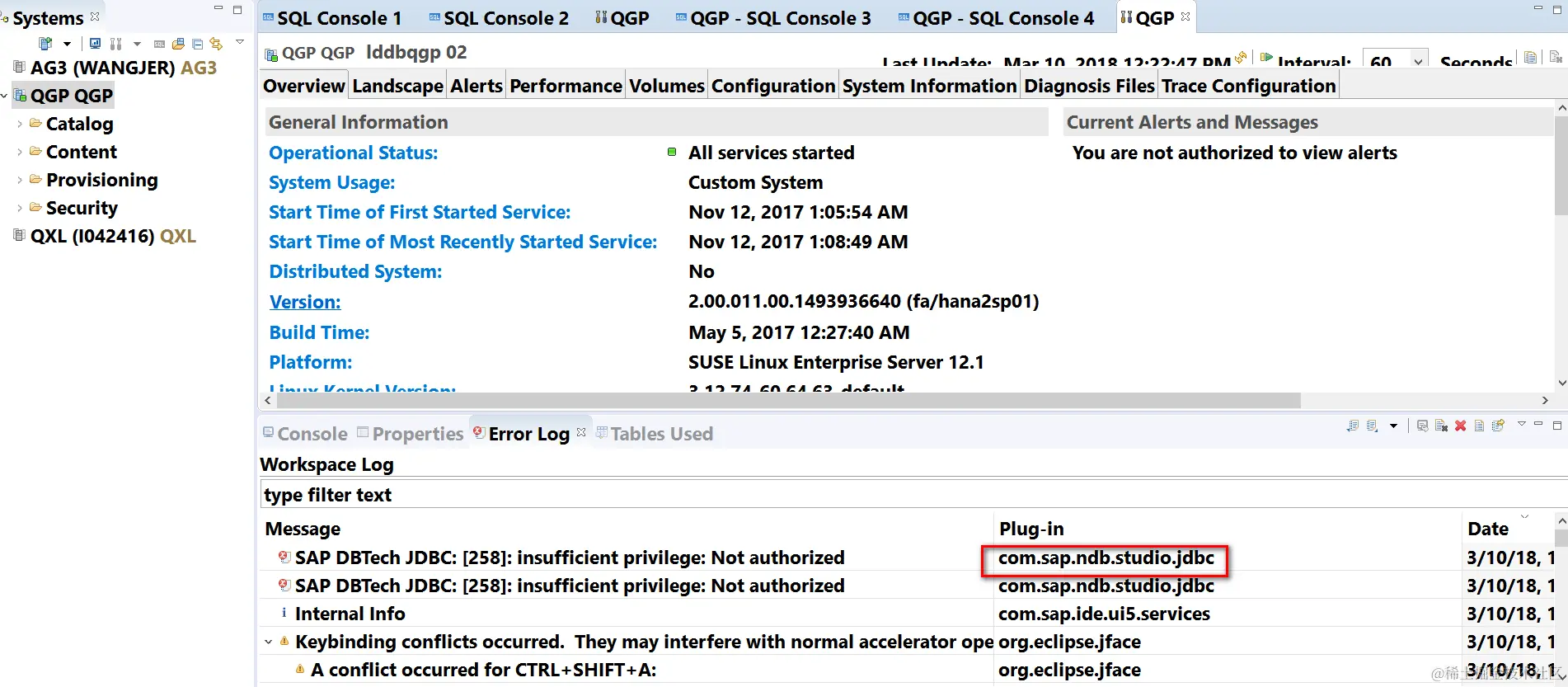Click Restore Log icon in Error Log toolbar
Viewport: 1568px width, 687px height.
click(1498, 425)
